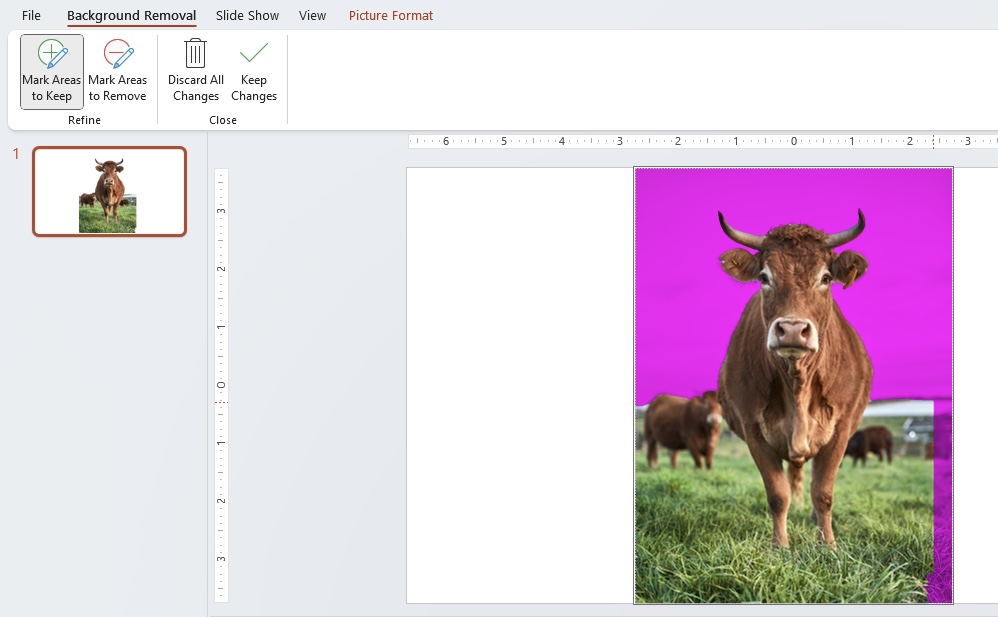Click the cow's left horn

(x=739, y=230)
